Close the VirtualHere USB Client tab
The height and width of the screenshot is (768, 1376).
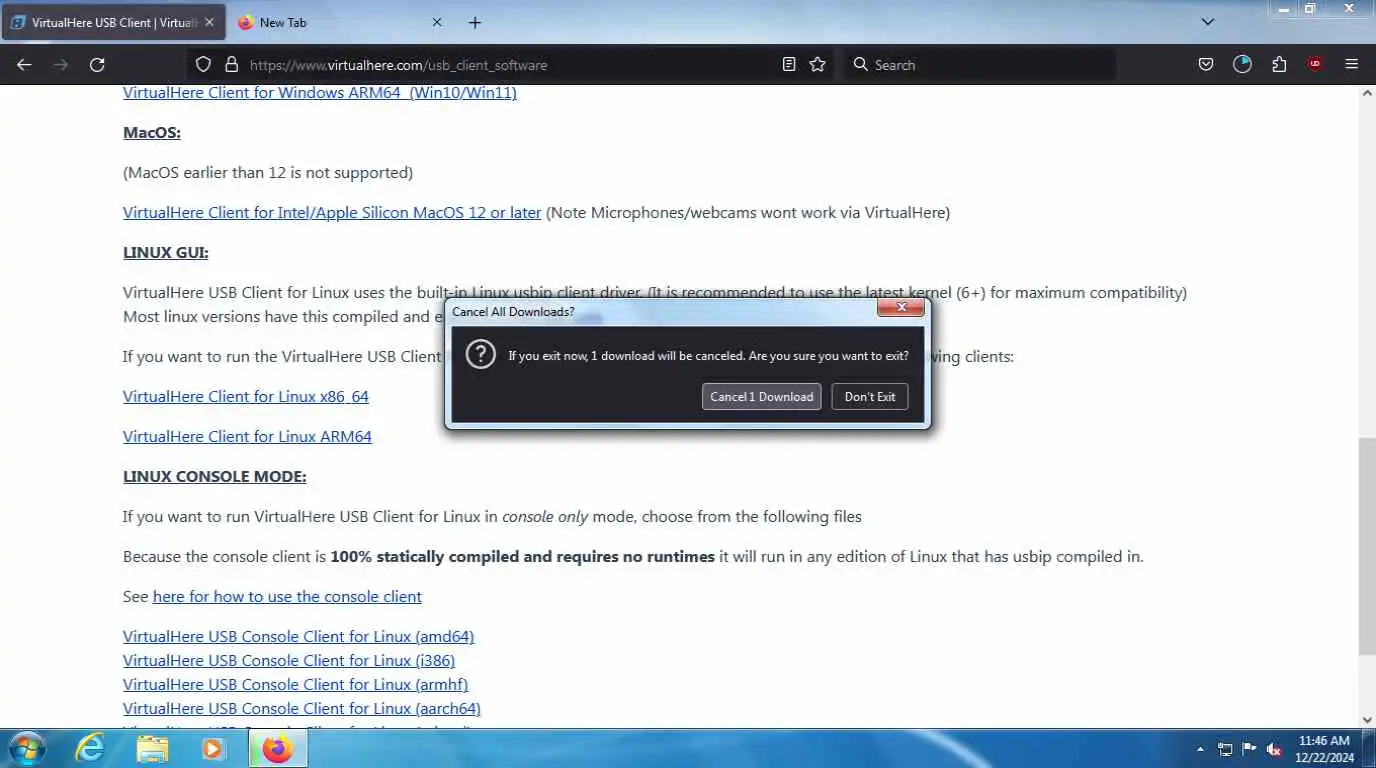click(209, 22)
